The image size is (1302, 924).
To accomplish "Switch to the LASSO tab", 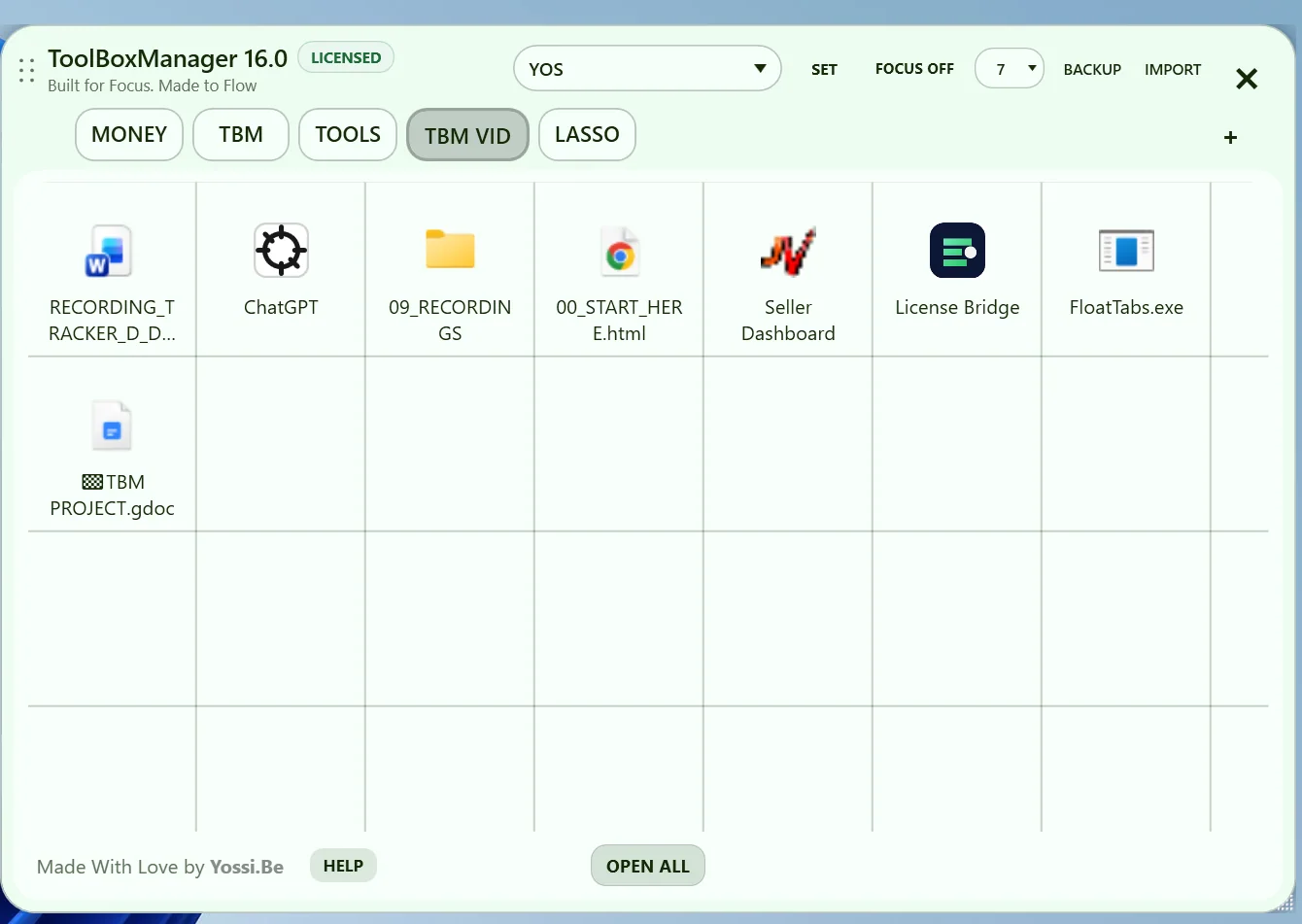I will pyautogui.click(x=587, y=134).
